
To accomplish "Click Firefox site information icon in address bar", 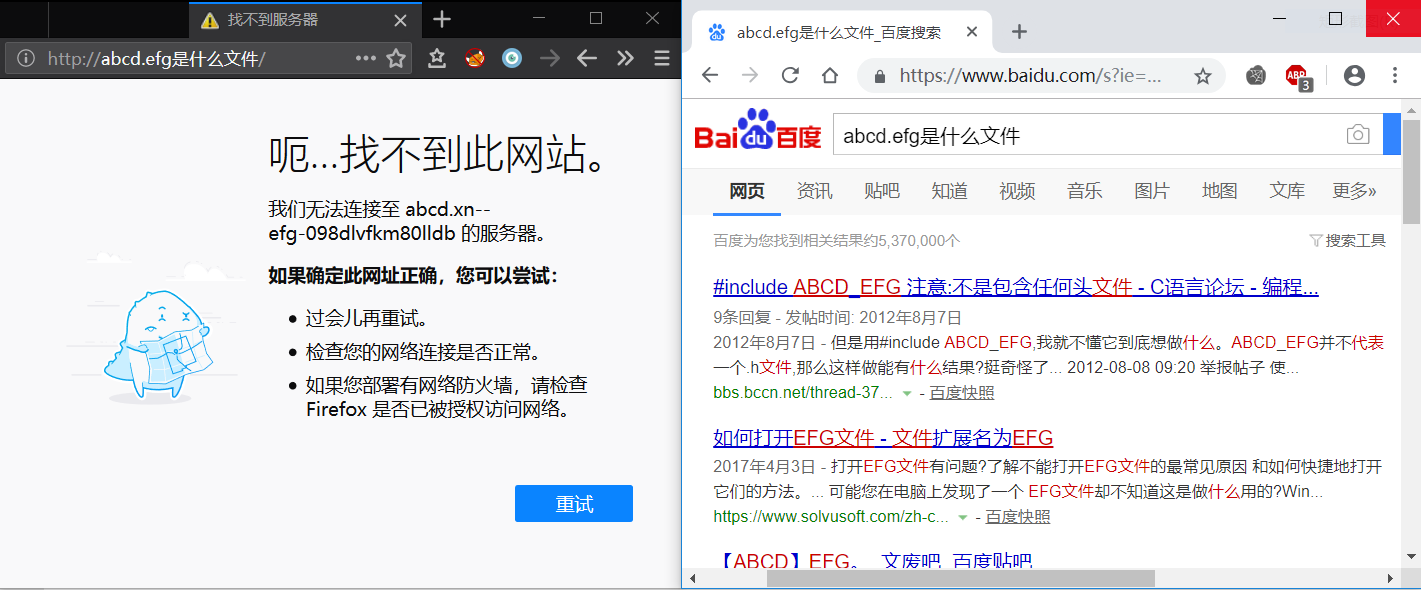I will 26,59.
